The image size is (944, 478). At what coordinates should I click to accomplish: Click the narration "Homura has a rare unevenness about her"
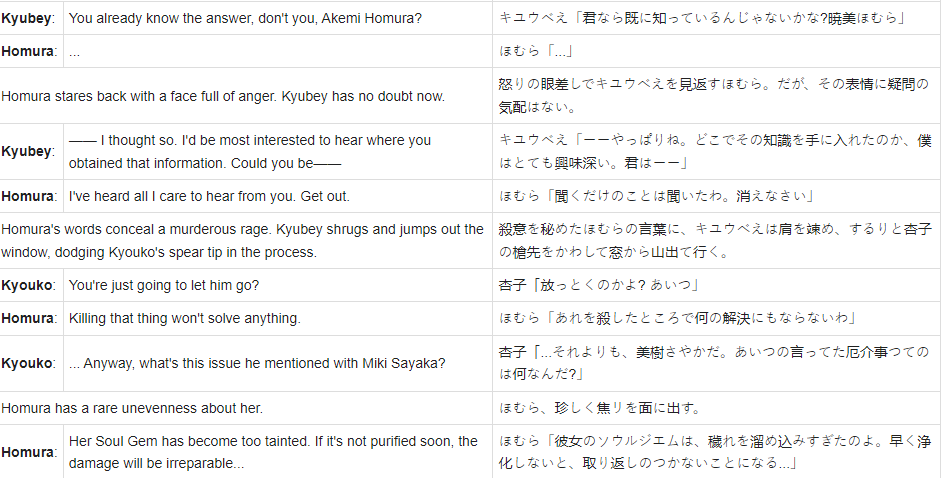coord(132,408)
